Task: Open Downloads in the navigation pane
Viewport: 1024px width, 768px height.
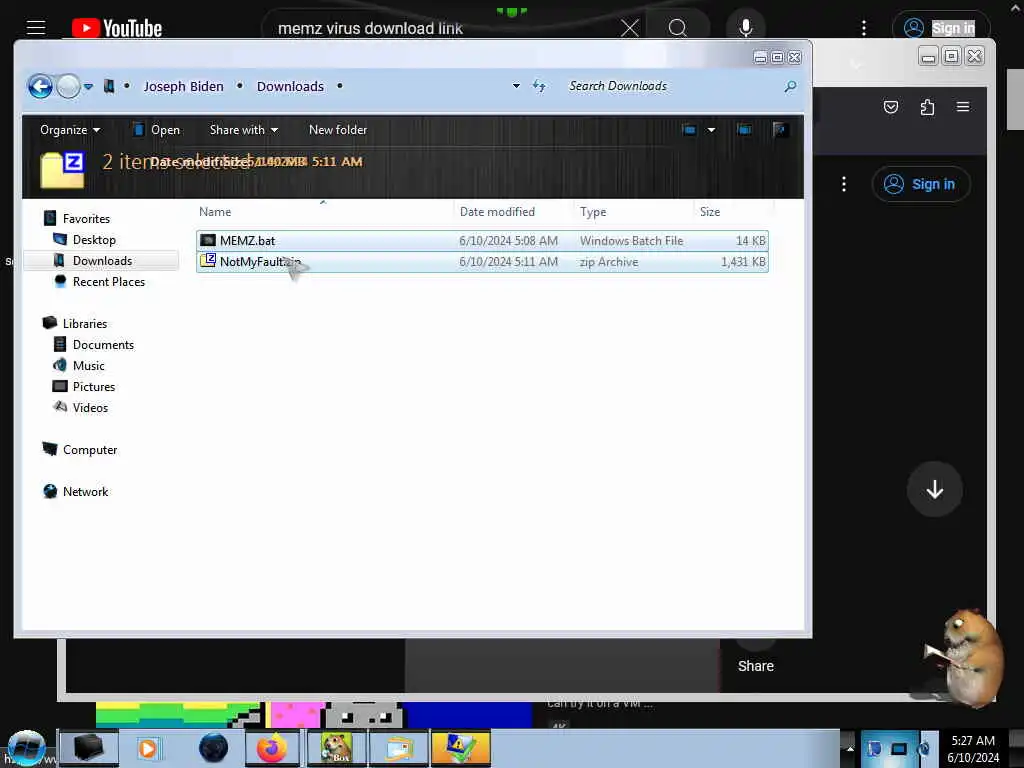Action: pyautogui.click(x=102, y=261)
